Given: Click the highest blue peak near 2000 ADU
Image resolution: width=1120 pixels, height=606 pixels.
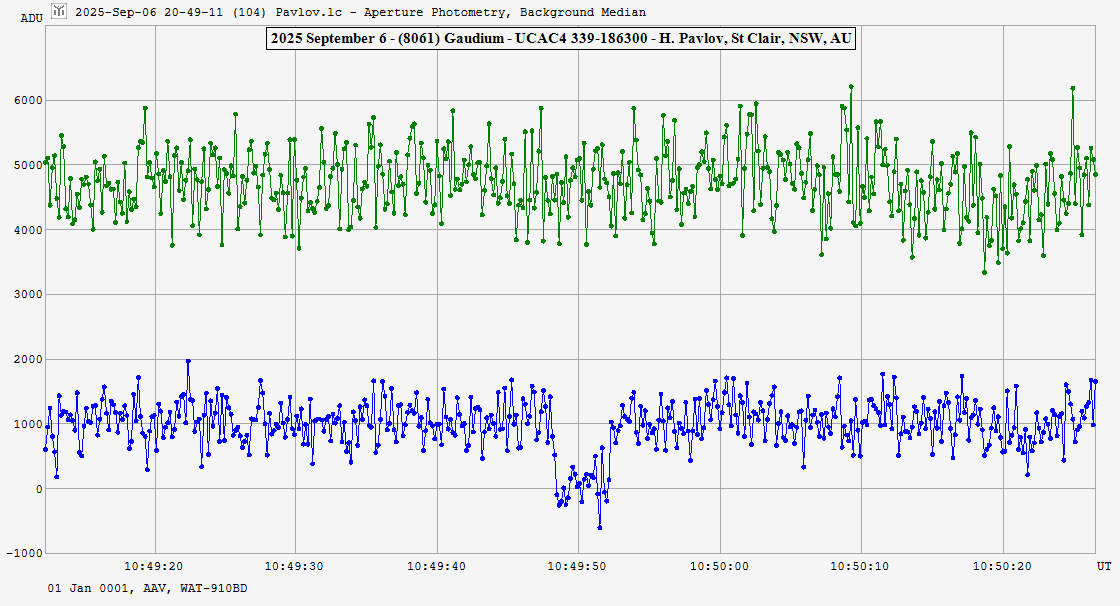Looking at the screenshot, I should [188, 361].
